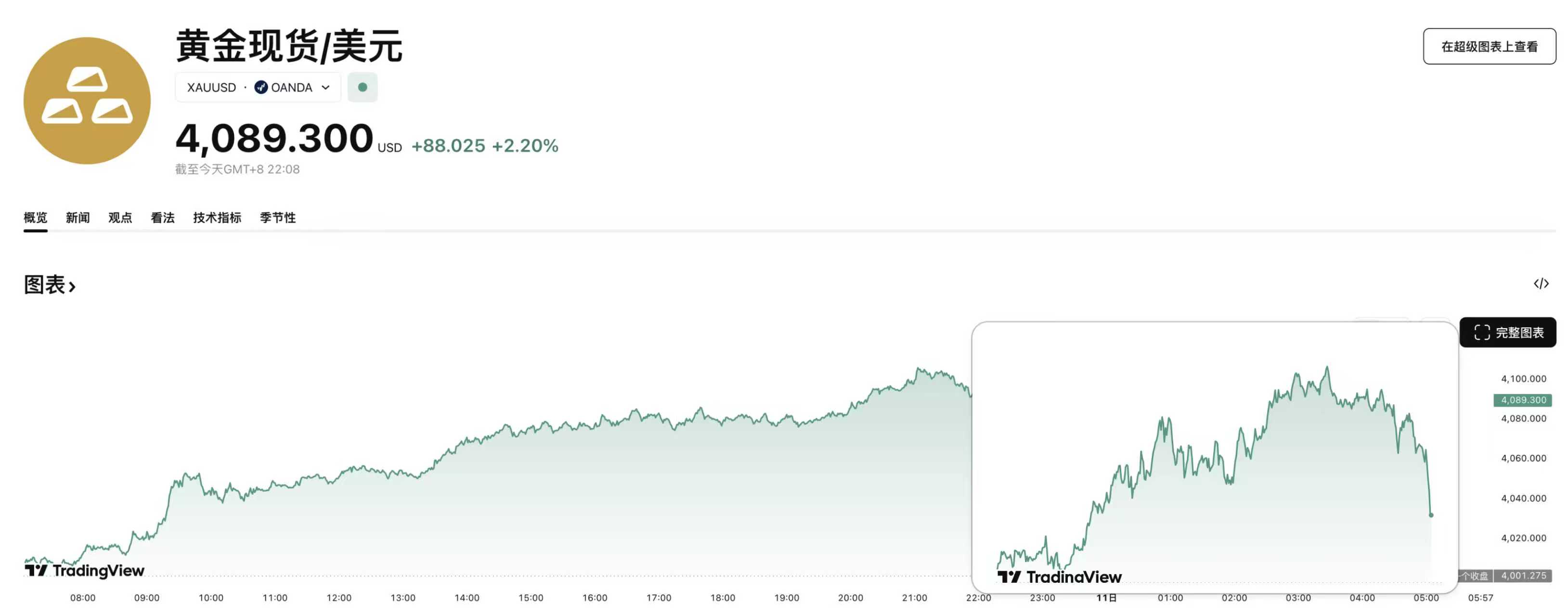The image size is (1568, 616).
Task: Switch to the 技术指标 tab
Action: [217, 218]
